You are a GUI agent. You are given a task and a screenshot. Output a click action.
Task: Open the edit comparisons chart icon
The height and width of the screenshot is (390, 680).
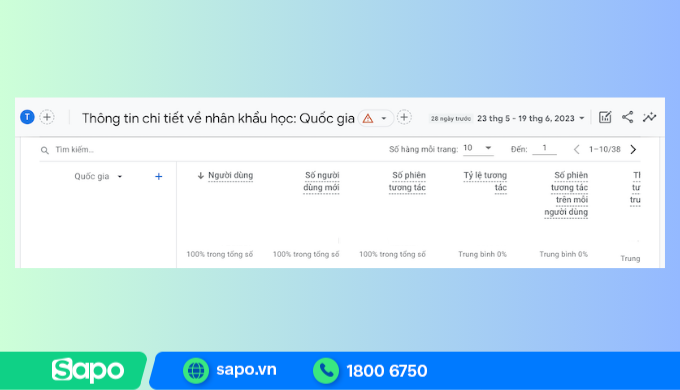605,117
